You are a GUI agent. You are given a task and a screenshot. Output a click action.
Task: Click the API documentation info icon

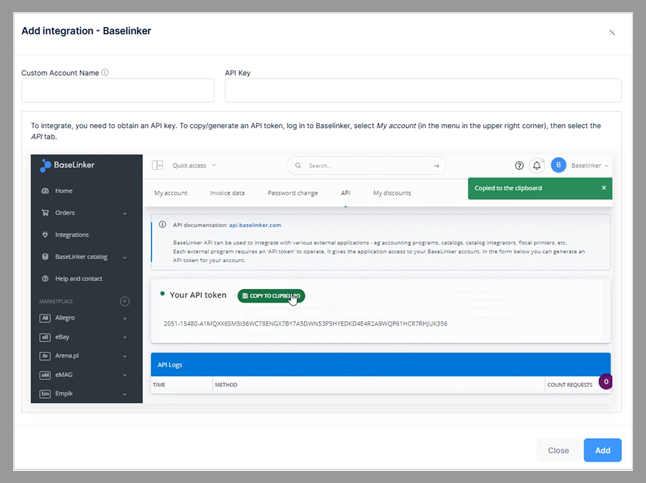click(162, 225)
